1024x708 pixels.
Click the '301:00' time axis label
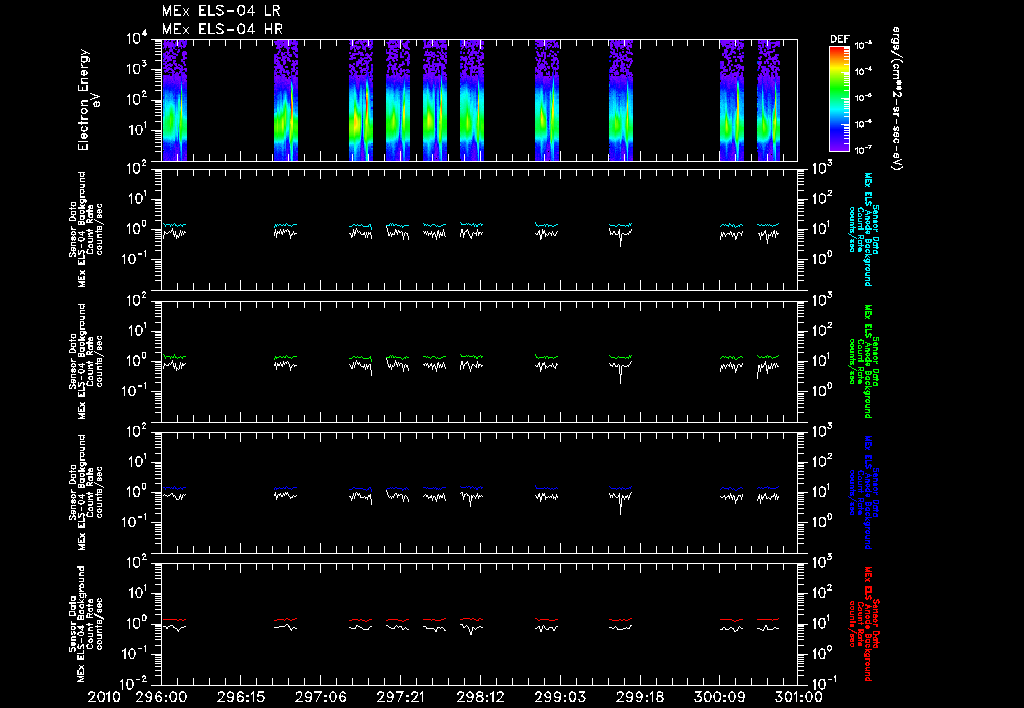click(x=797, y=697)
